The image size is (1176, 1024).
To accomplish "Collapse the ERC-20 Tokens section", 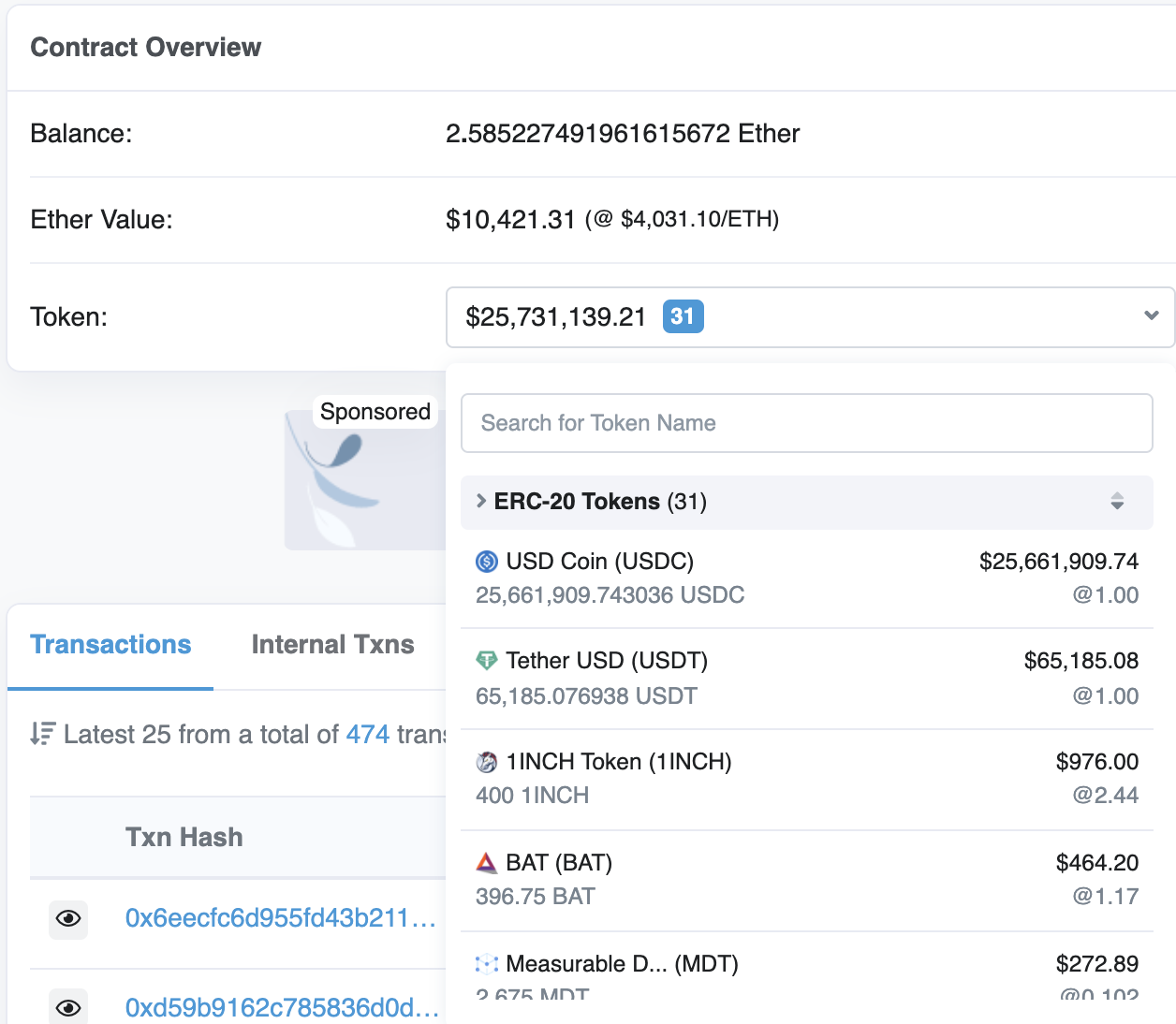I will [806, 502].
